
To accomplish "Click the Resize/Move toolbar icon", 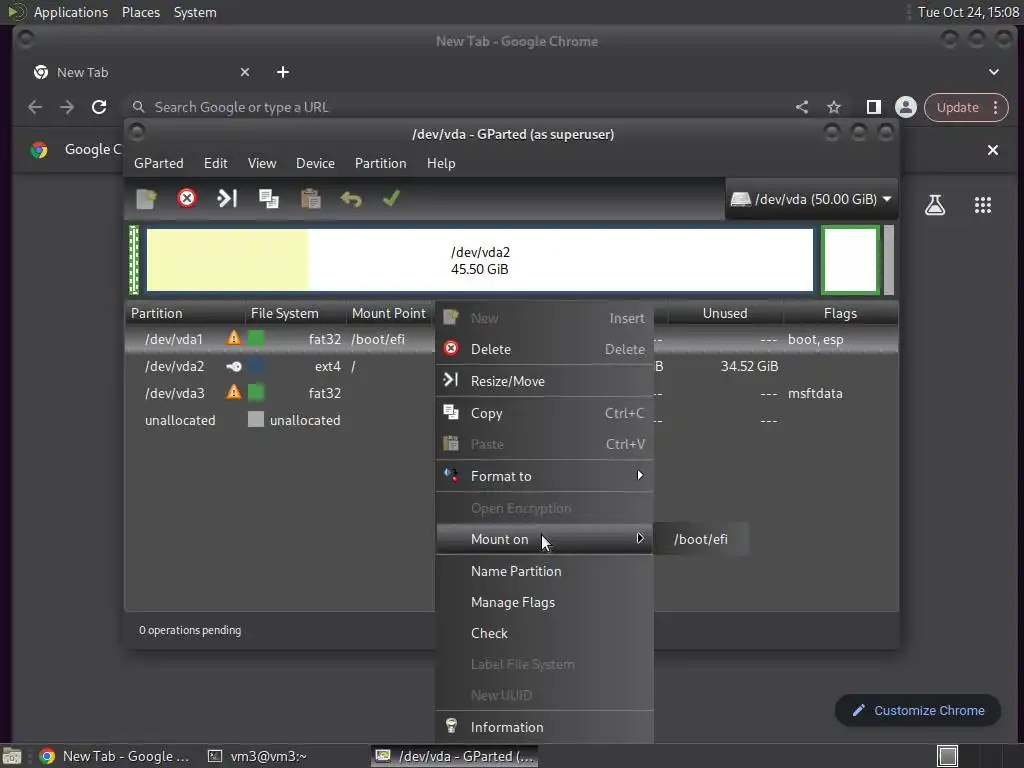I will [227, 198].
